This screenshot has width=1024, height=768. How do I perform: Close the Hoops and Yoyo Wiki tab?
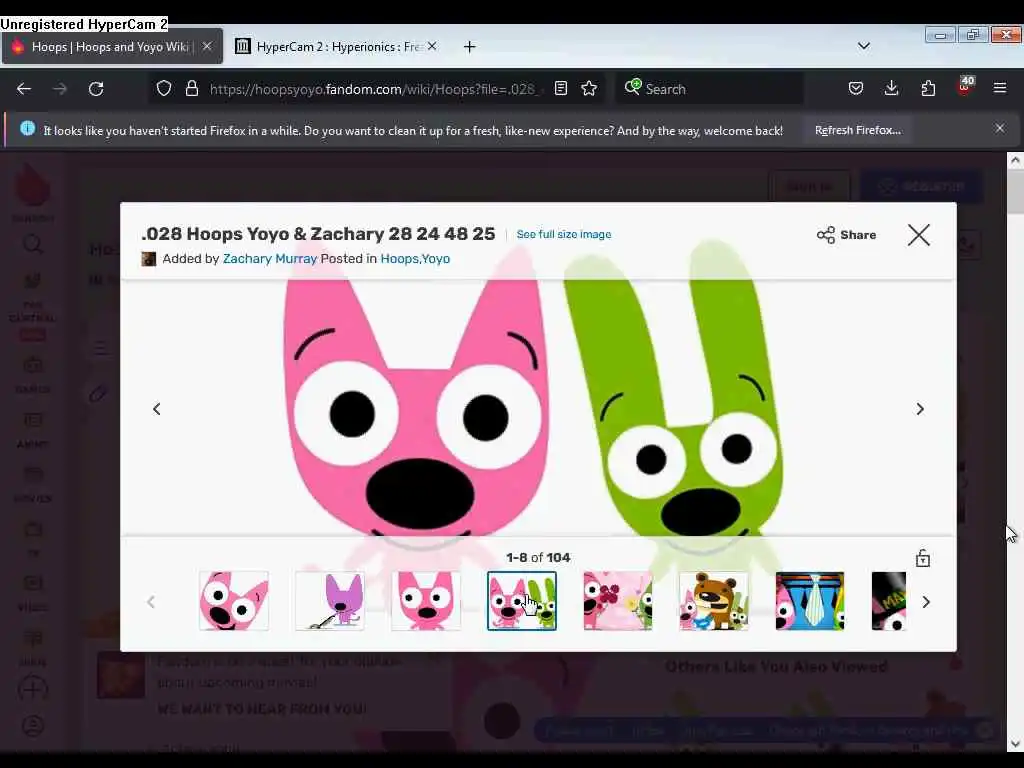[207, 46]
